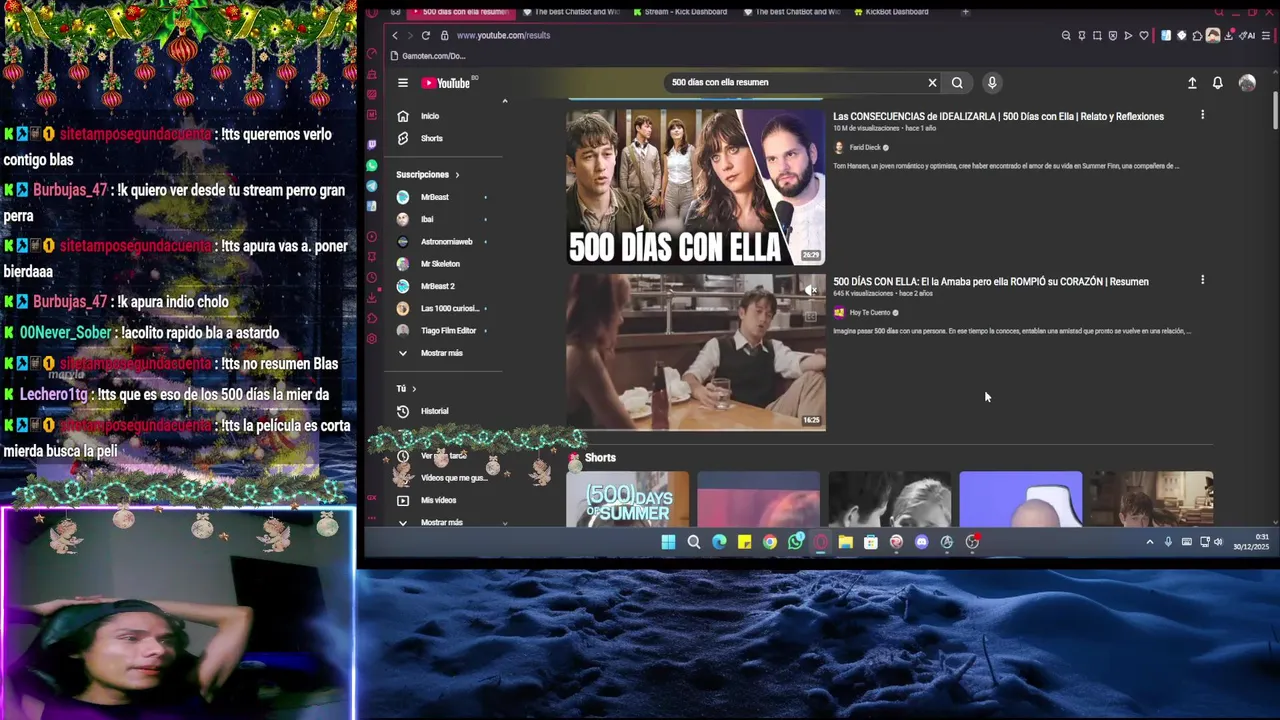Unmute the preview on the second video thumbnail
This screenshot has height=720, width=1280.
pyautogui.click(x=811, y=290)
